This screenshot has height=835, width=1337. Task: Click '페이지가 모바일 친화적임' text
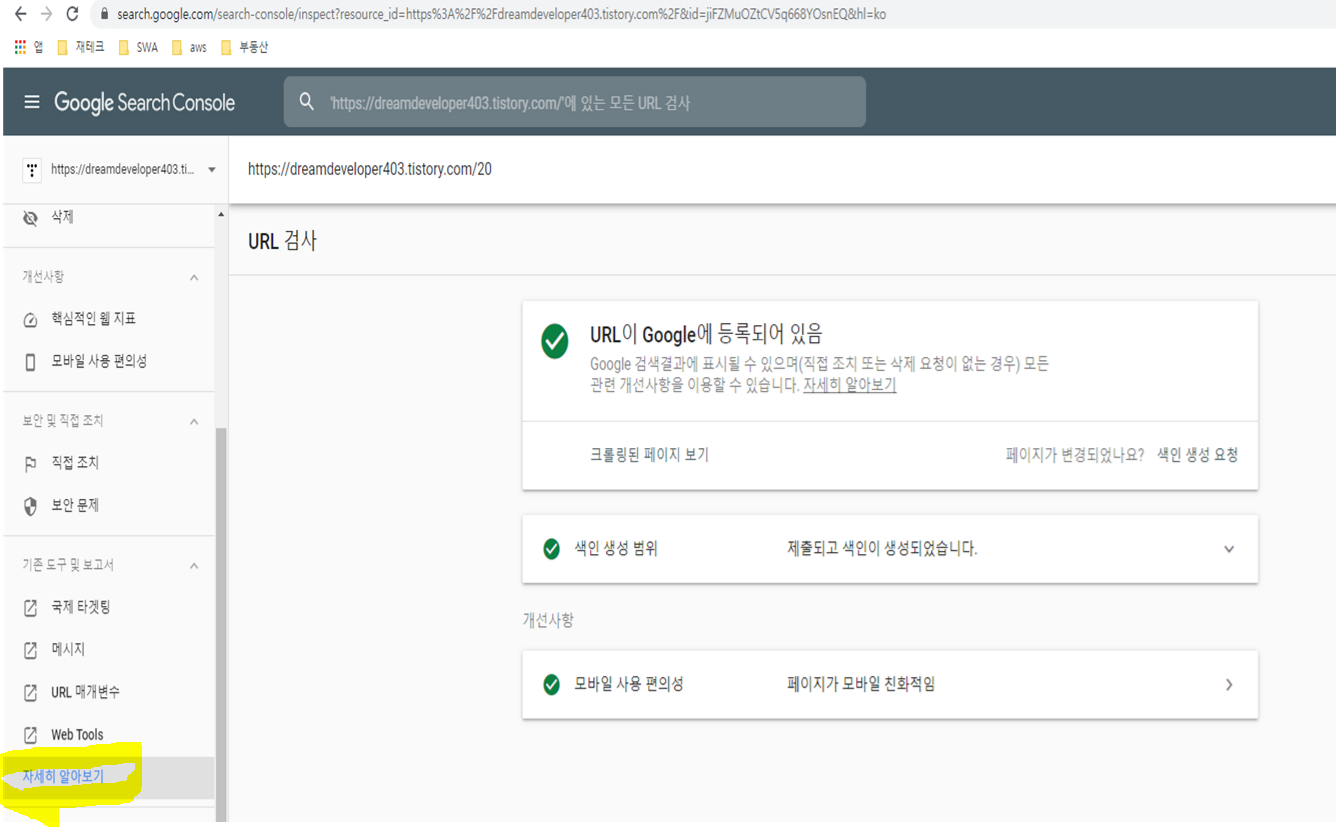tap(861, 685)
